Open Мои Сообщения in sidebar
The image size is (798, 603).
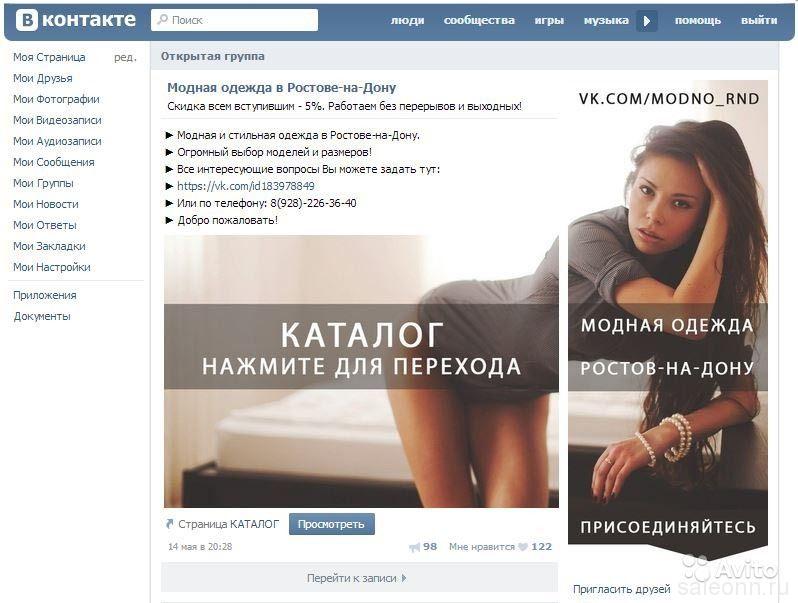[x=54, y=162]
